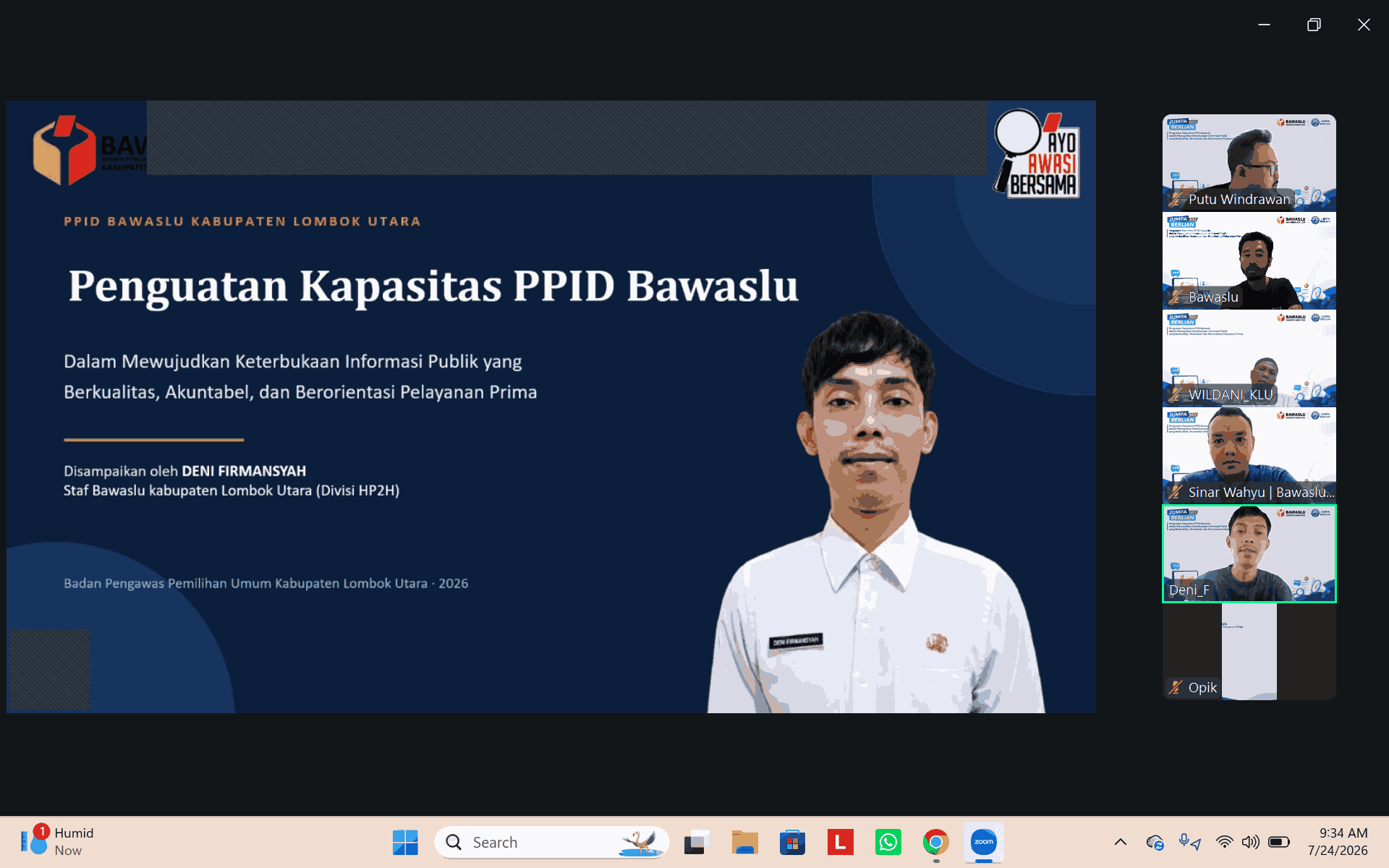
Task: Click the presenter name DENI FIRMANSYAH text
Action: 244,471
